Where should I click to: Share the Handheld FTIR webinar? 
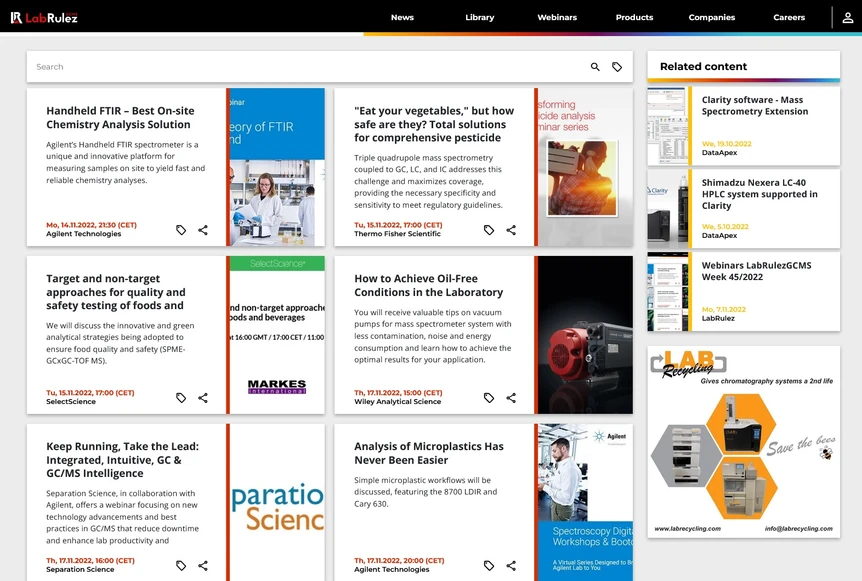click(x=203, y=230)
